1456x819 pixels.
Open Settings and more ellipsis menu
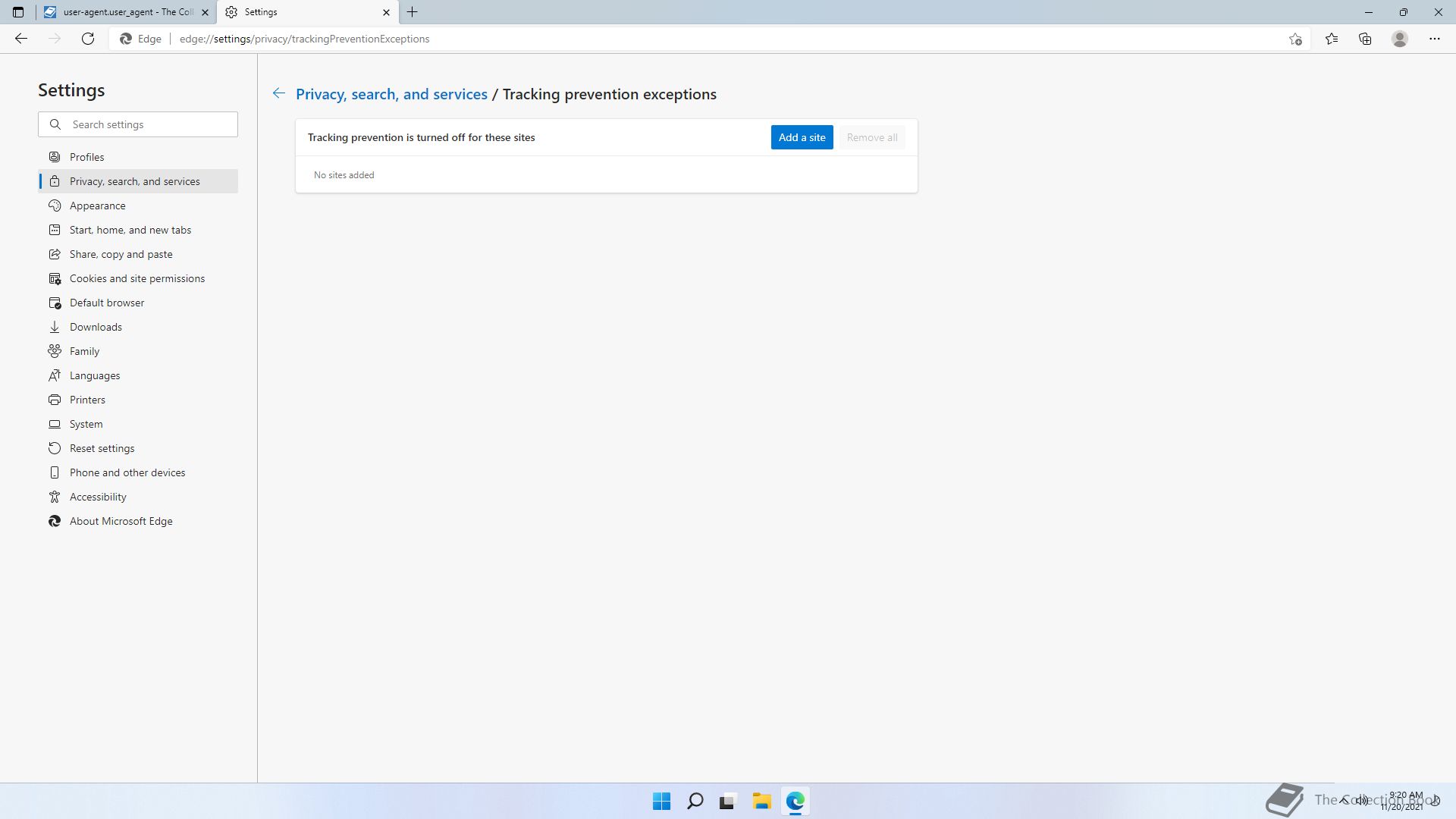[x=1434, y=39]
